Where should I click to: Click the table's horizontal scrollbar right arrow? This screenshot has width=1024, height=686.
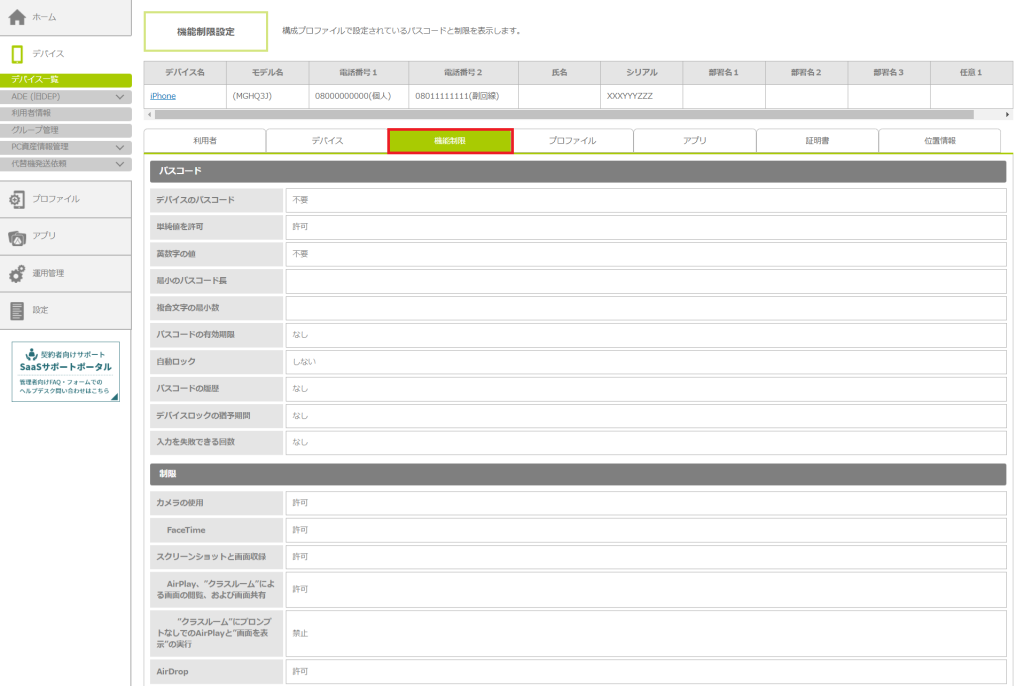coord(1007,115)
